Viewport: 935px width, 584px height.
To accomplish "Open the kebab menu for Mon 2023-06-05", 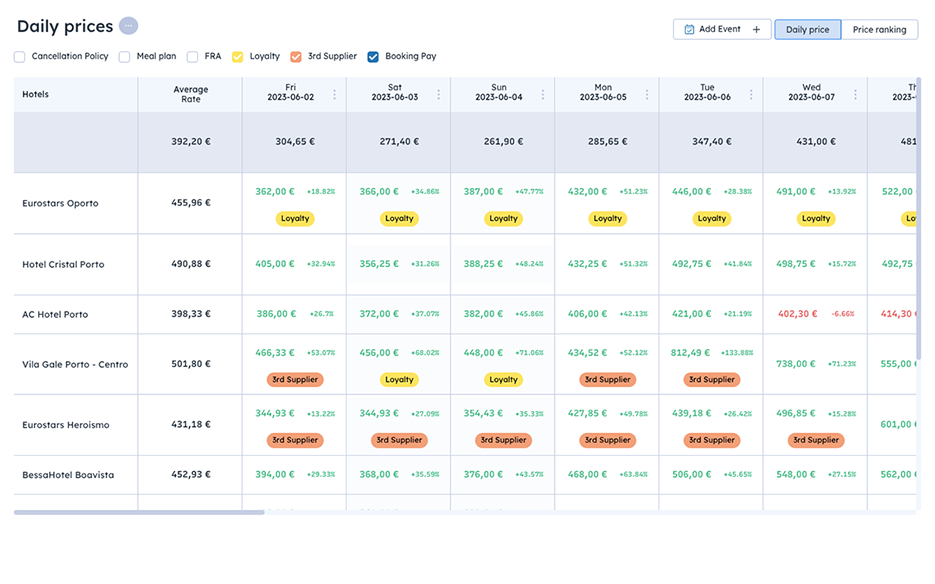I will [x=647, y=95].
